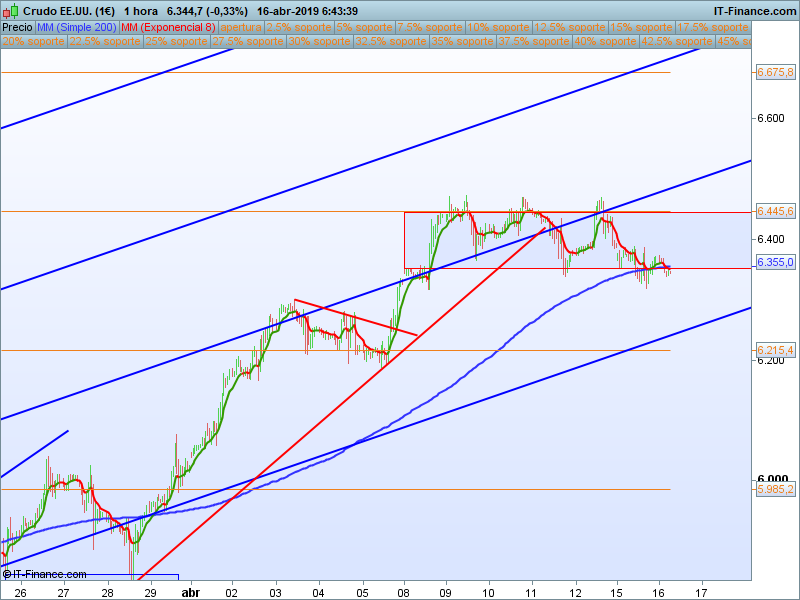Select the 5% soporte label
This screenshot has width=800, height=600.
(x=364, y=28)
